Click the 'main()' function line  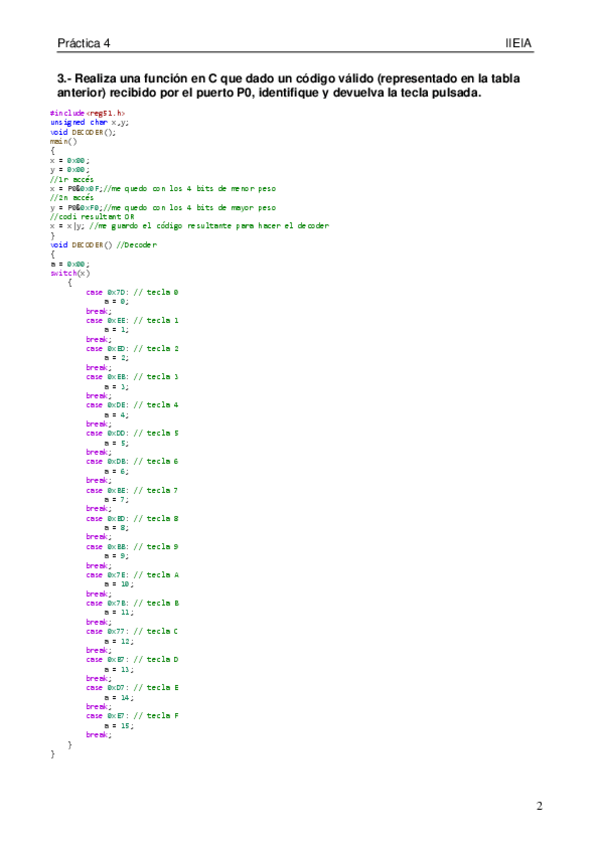tap(64, 141)
